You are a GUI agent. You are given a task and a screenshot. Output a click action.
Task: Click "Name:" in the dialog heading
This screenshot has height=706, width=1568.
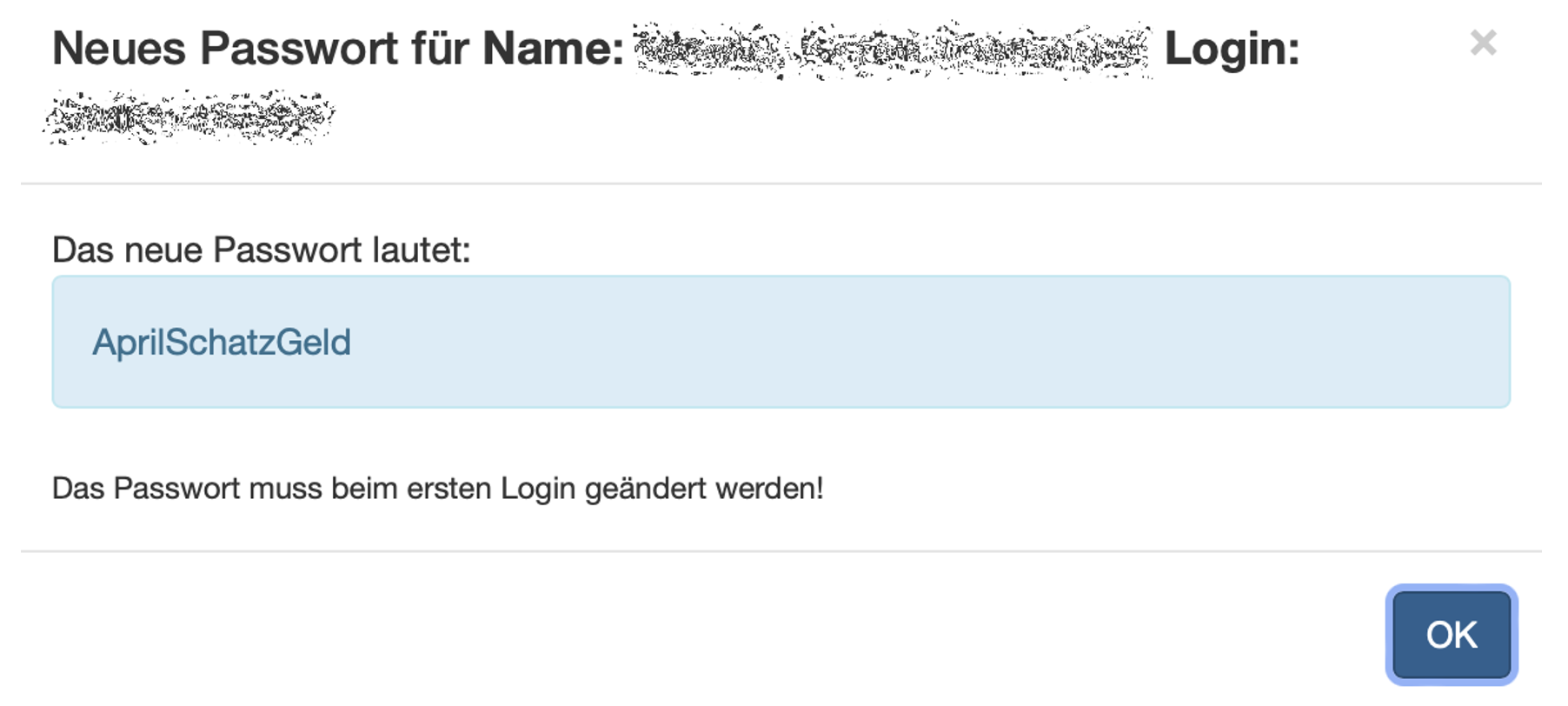pyautogui.click(x=554, y=49)
